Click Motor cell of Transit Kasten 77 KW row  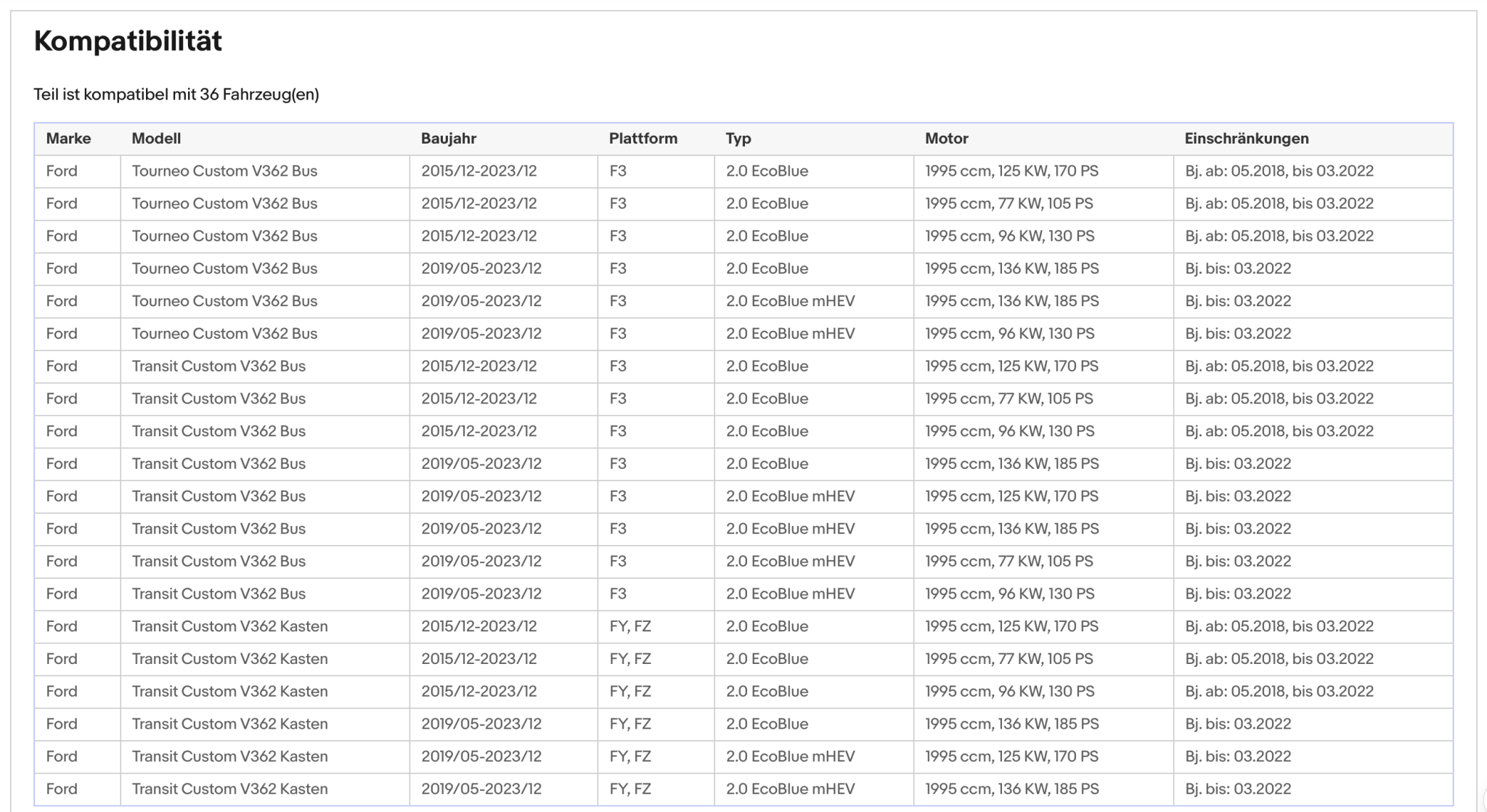(x=1043, y=659)
